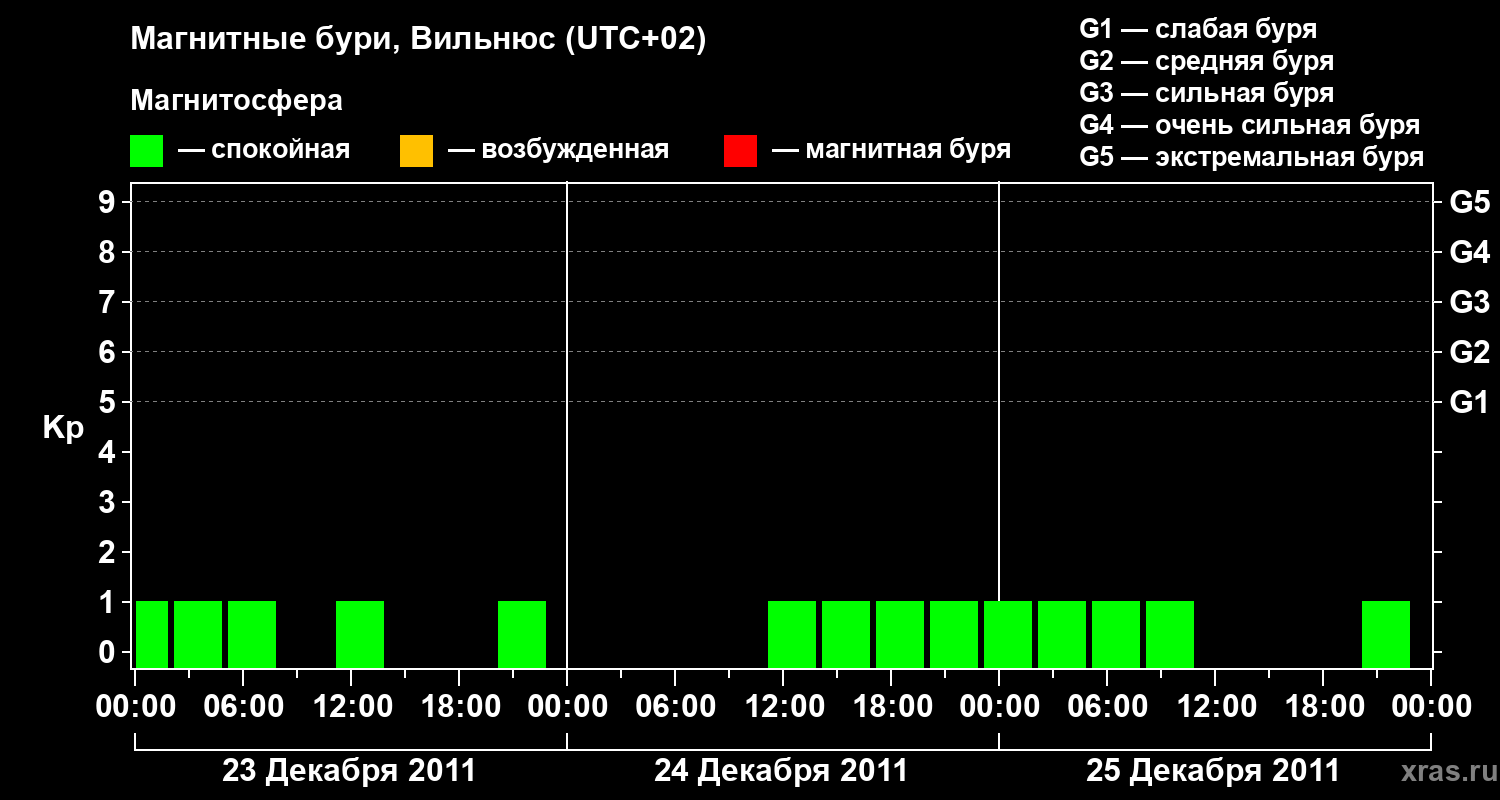Click the Kp axis value 4
This screenshot has width=1500, height=800.
coord(109,452)
